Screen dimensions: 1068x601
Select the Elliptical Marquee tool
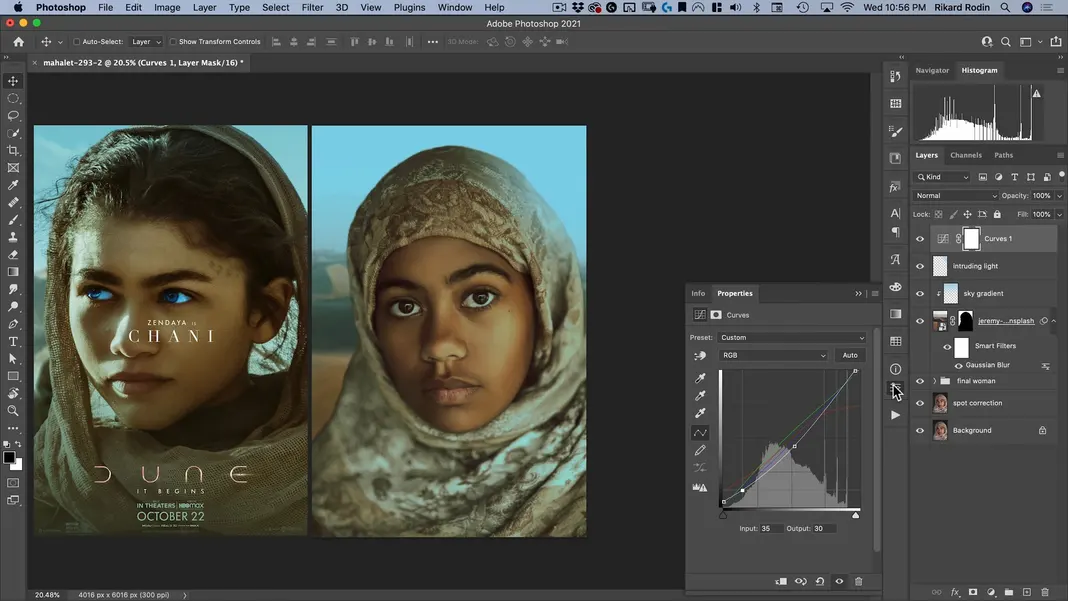(13, 99)
